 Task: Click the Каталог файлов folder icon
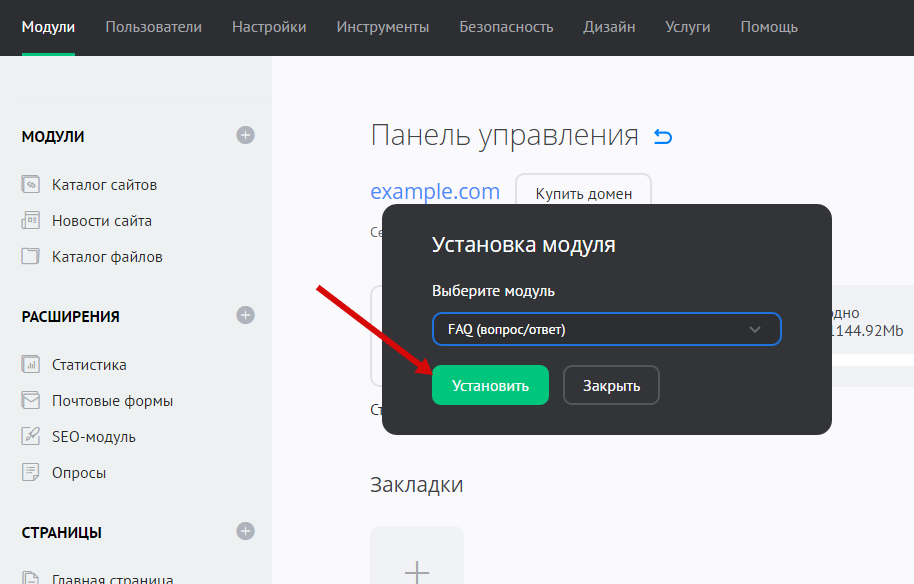[31, 257]
